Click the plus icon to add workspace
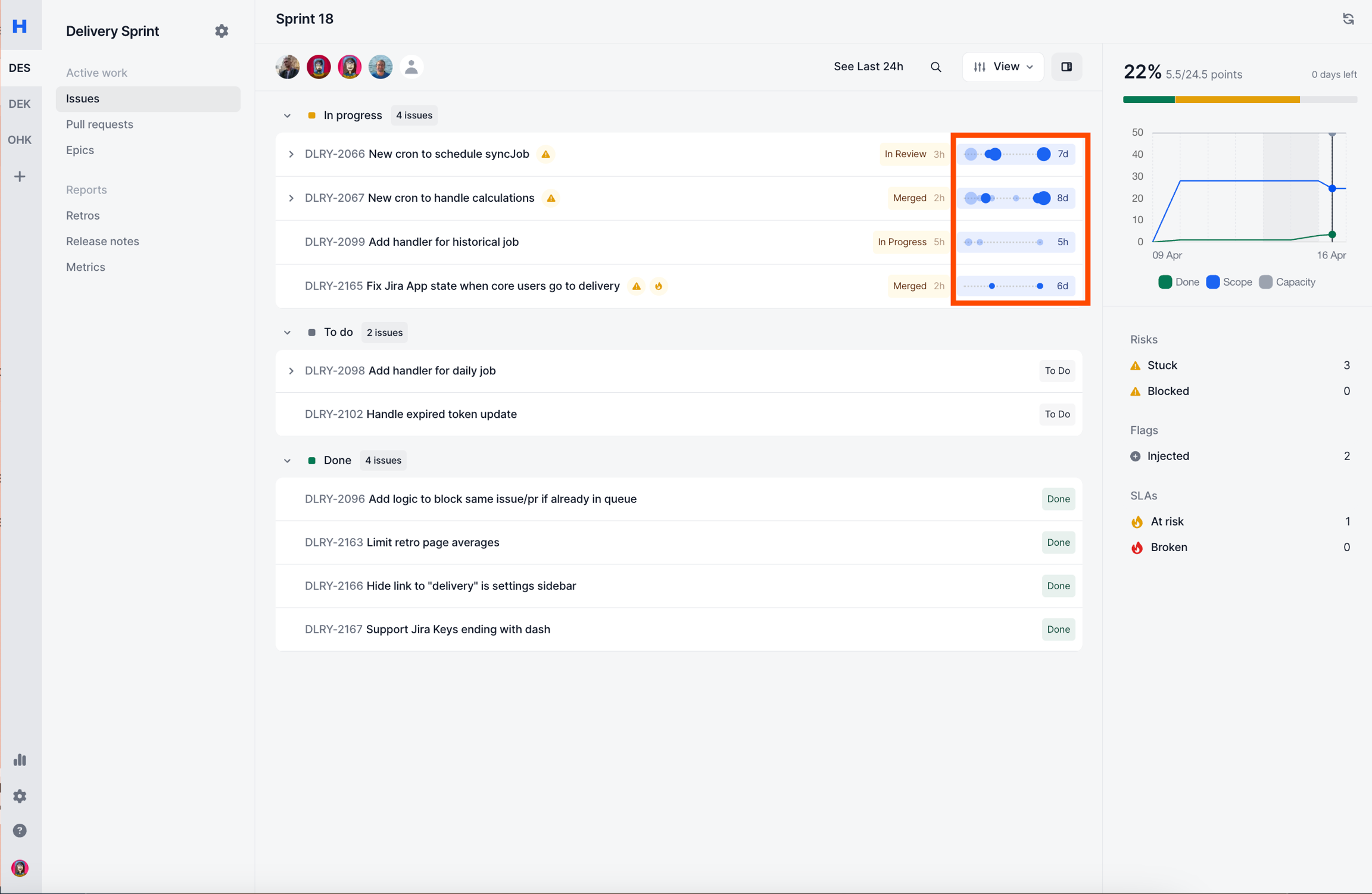The width and height of the screenshot is (1372, 894). click(20, 176)
